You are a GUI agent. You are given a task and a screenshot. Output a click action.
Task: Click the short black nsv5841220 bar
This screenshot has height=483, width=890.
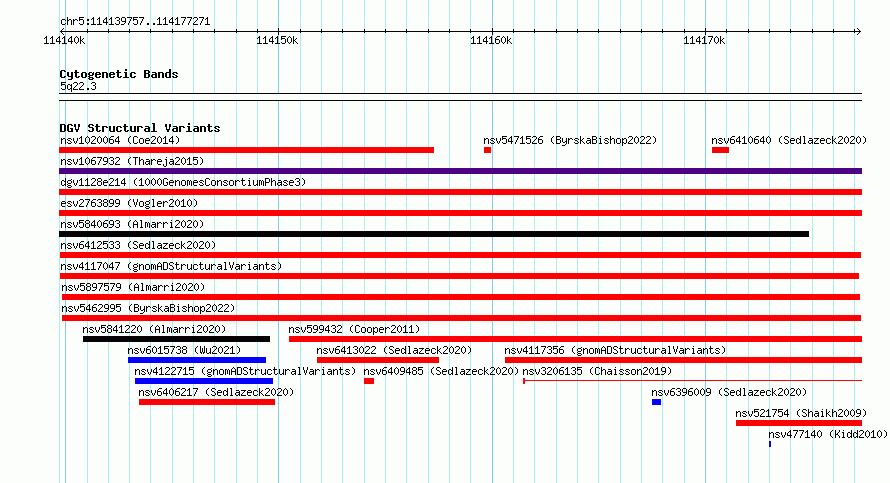[177, 339]
